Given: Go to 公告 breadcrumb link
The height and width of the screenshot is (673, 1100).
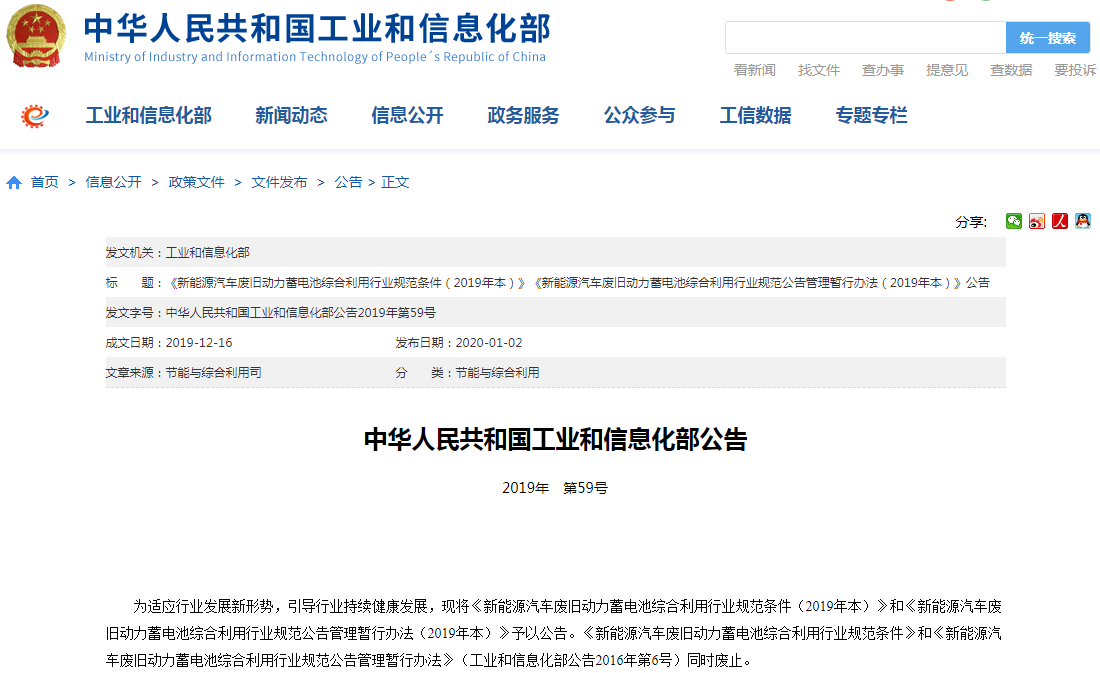Looking at the screenshot, I should (348, 182).
